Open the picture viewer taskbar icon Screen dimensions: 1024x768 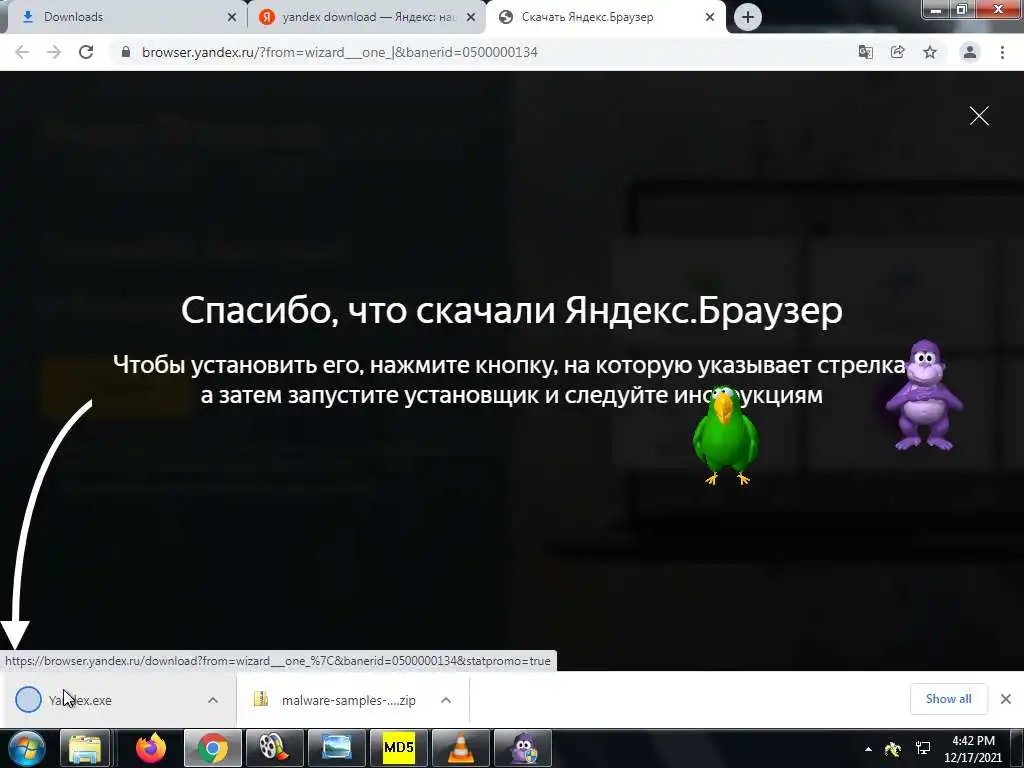click(336, 748)
